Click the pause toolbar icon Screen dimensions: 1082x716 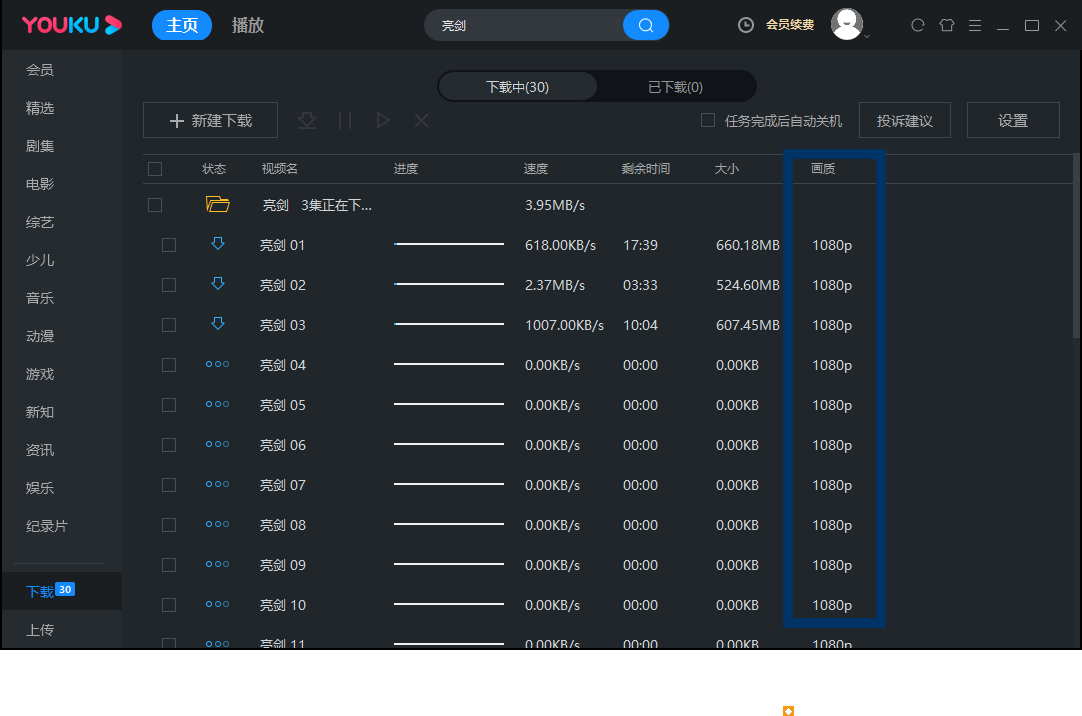[345, 121]
